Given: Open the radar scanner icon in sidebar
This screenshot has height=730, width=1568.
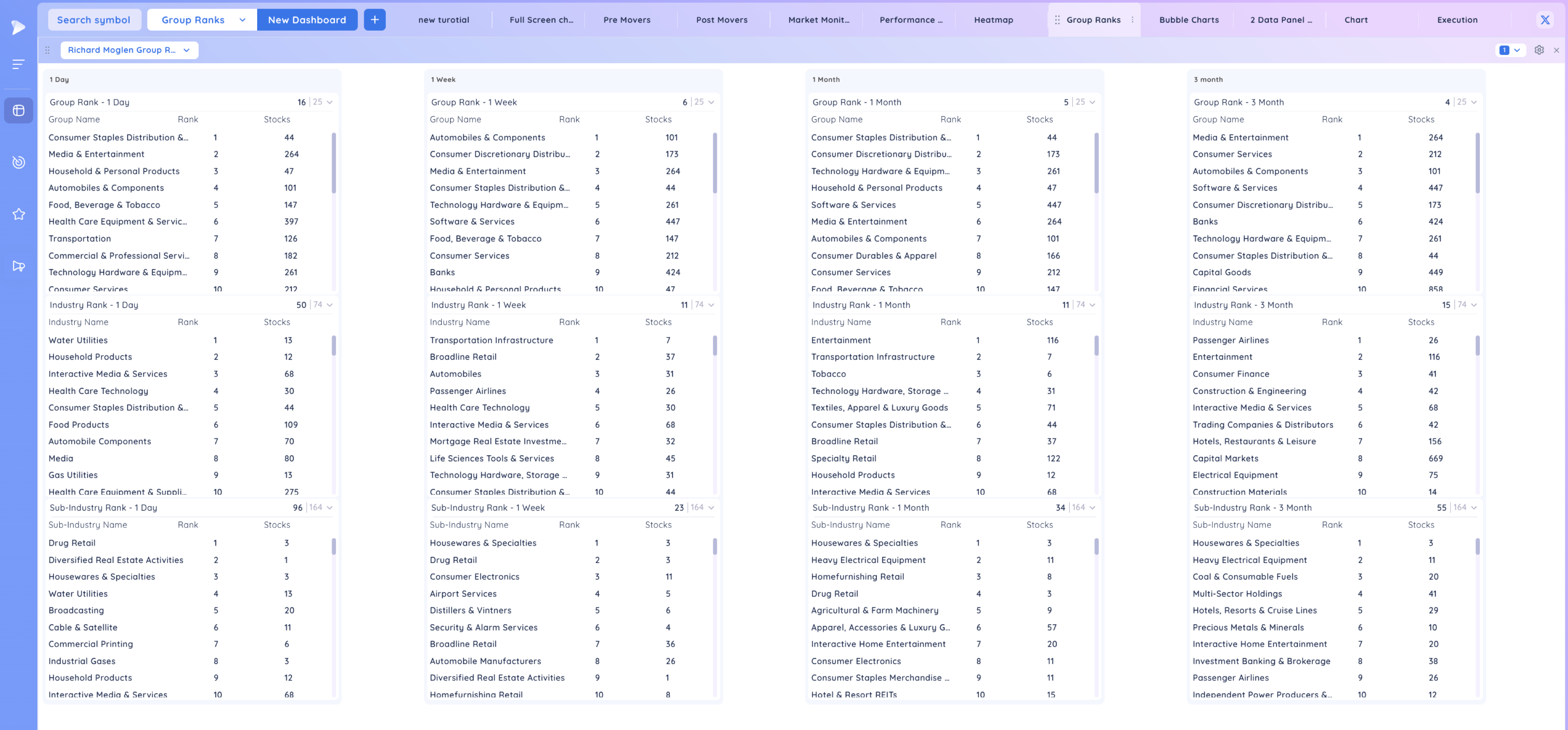Looking at the screenshot, I should [x=19, y=162].
